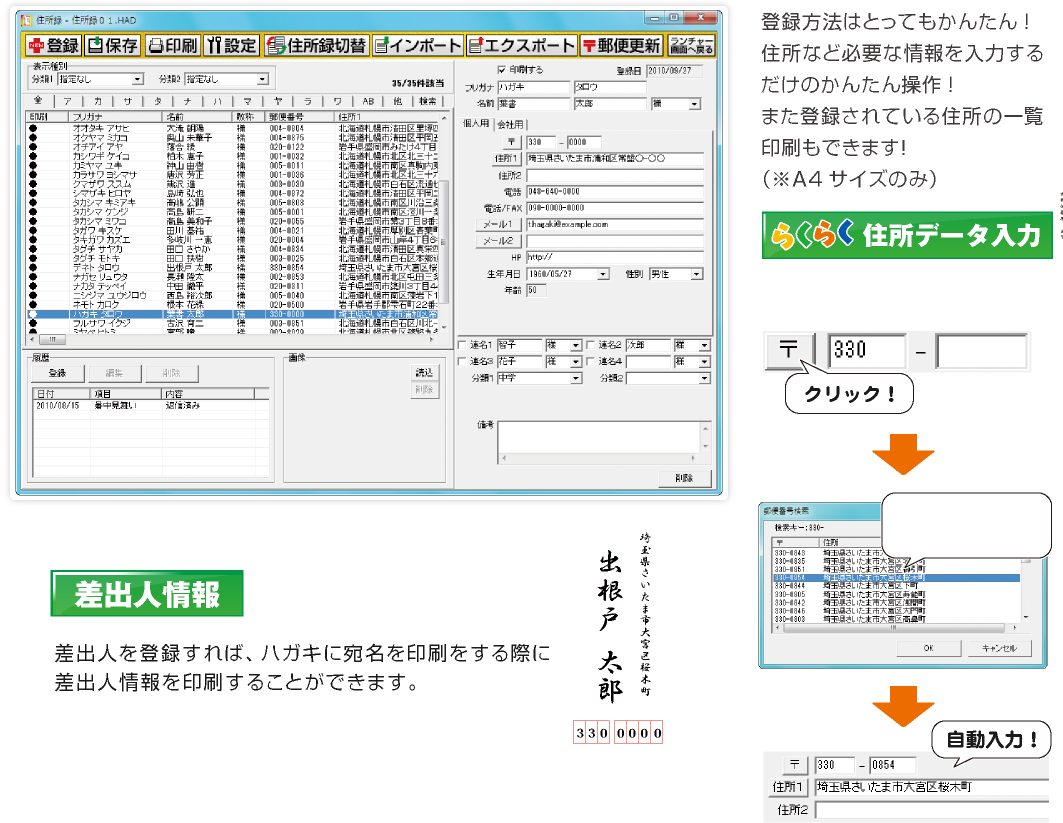The height and width of the screenshot is (823, 1063).
Task: Enable the 連名1 checkbox
Action: point(462,345)
